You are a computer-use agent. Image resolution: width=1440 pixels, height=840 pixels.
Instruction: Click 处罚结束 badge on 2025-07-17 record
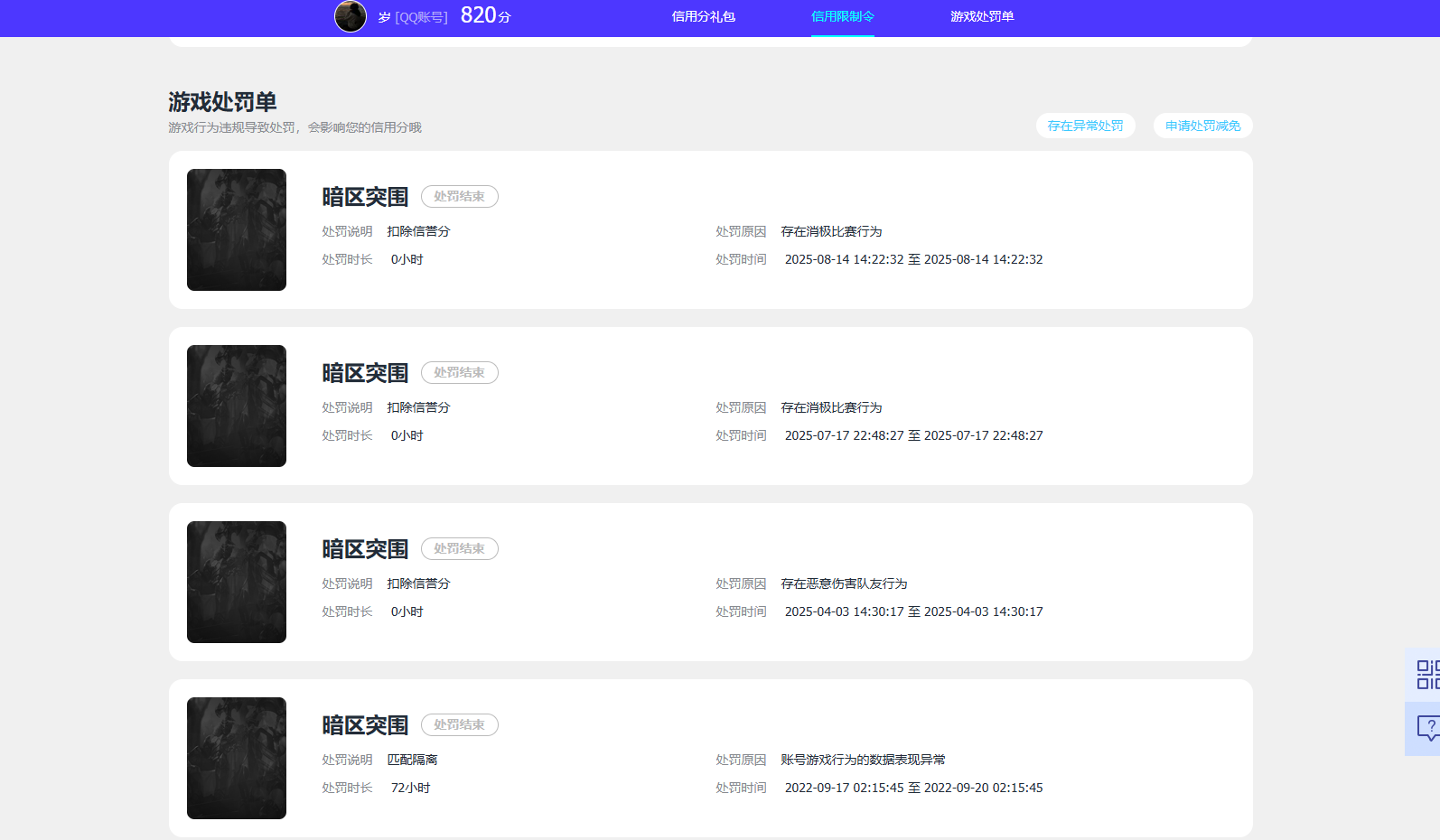coord(459,372)
